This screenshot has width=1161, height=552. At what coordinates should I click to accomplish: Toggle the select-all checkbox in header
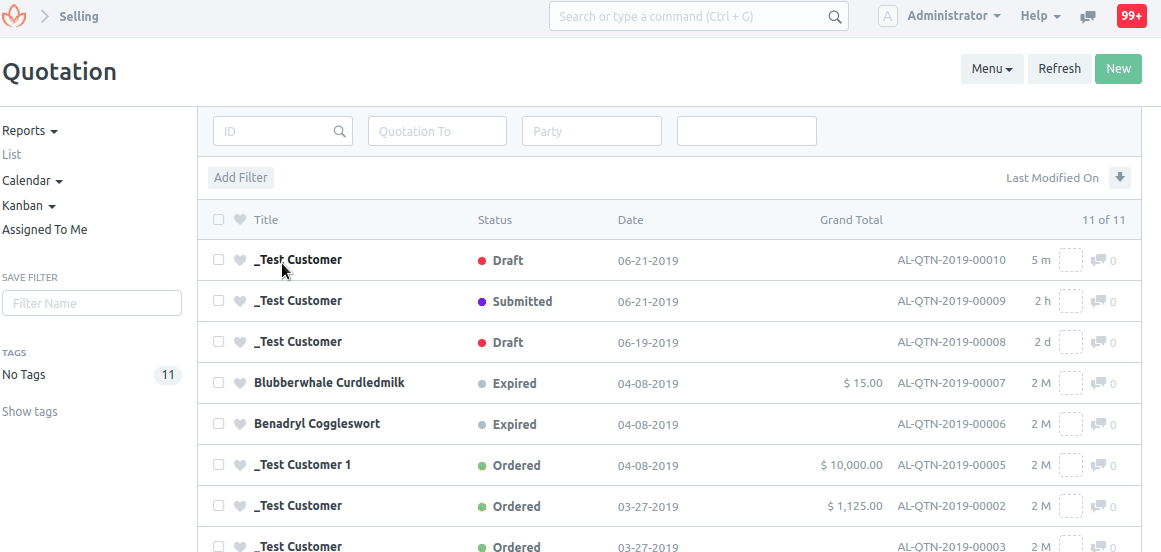click(x=218, y=220)
